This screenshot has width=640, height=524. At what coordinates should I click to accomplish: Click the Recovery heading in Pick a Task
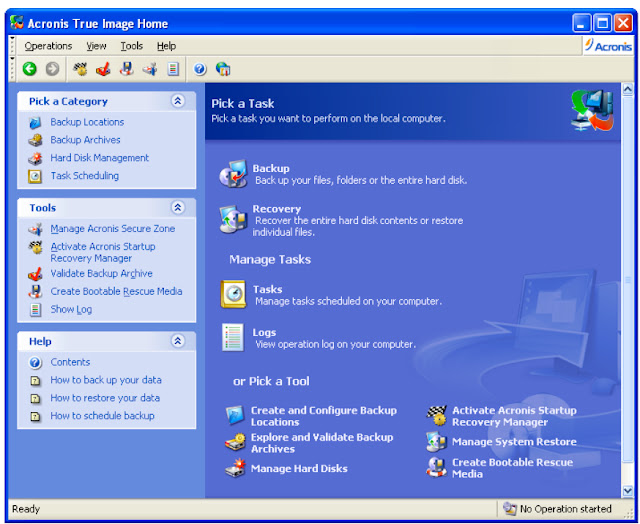tap(276, 209)
